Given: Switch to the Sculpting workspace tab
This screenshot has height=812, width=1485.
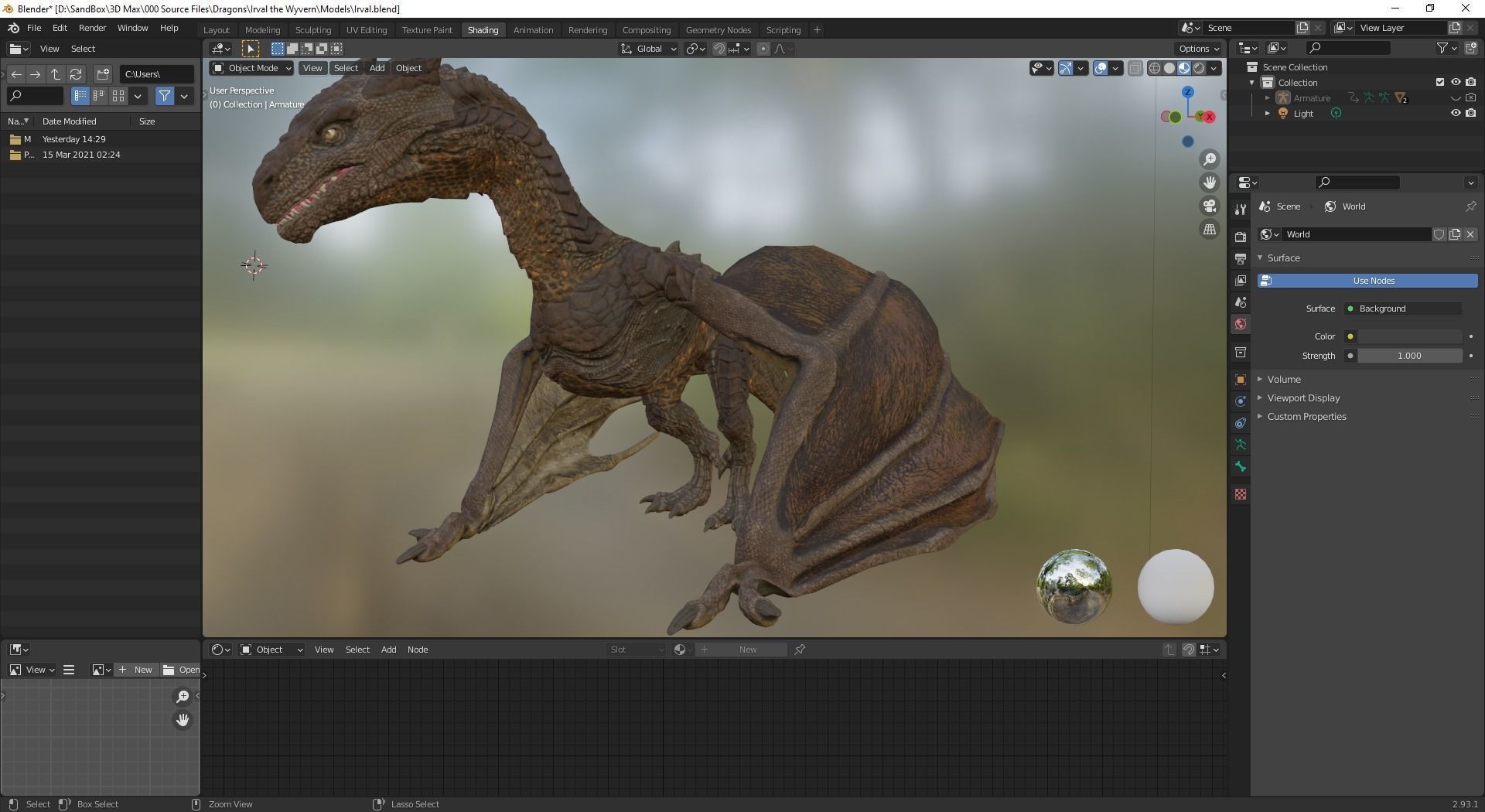Looking at the screenshot, I should 313,30.
